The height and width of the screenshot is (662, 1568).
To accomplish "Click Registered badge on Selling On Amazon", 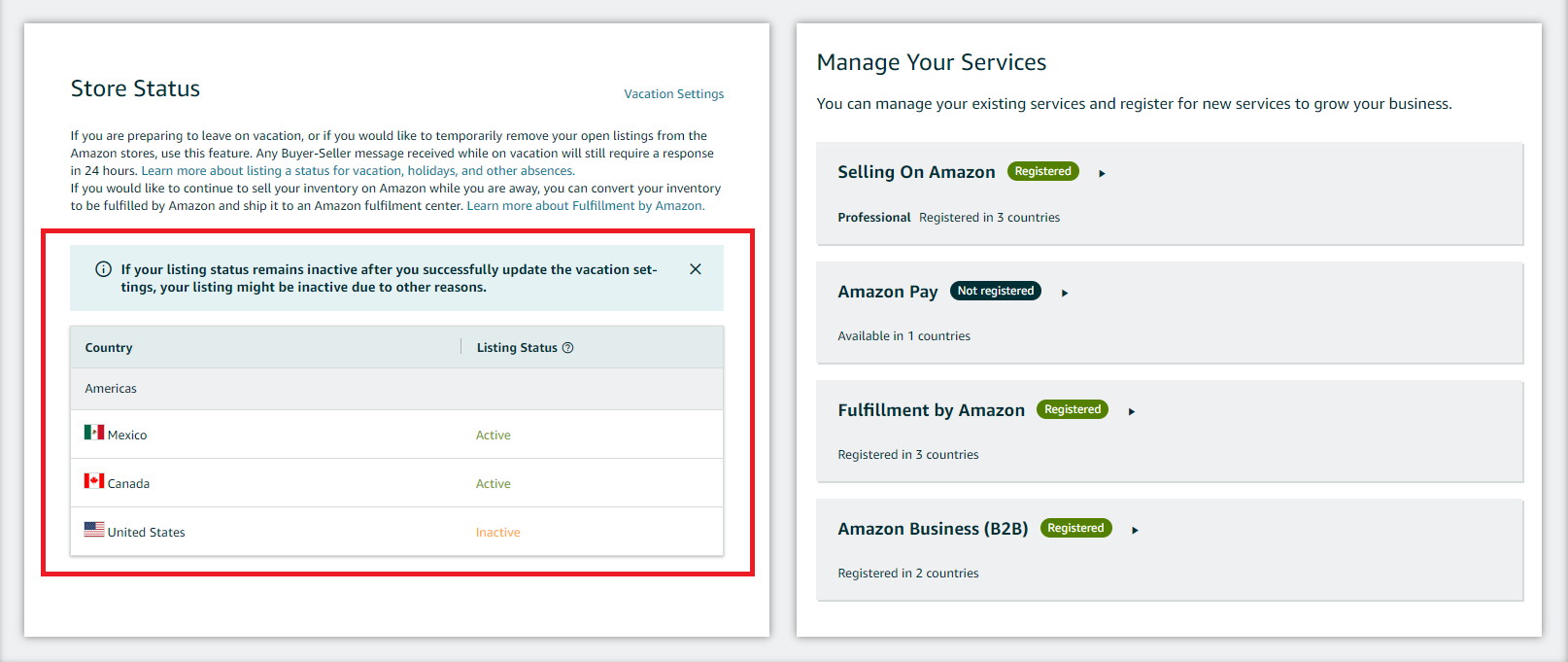I will click(x=1042, y=171).
